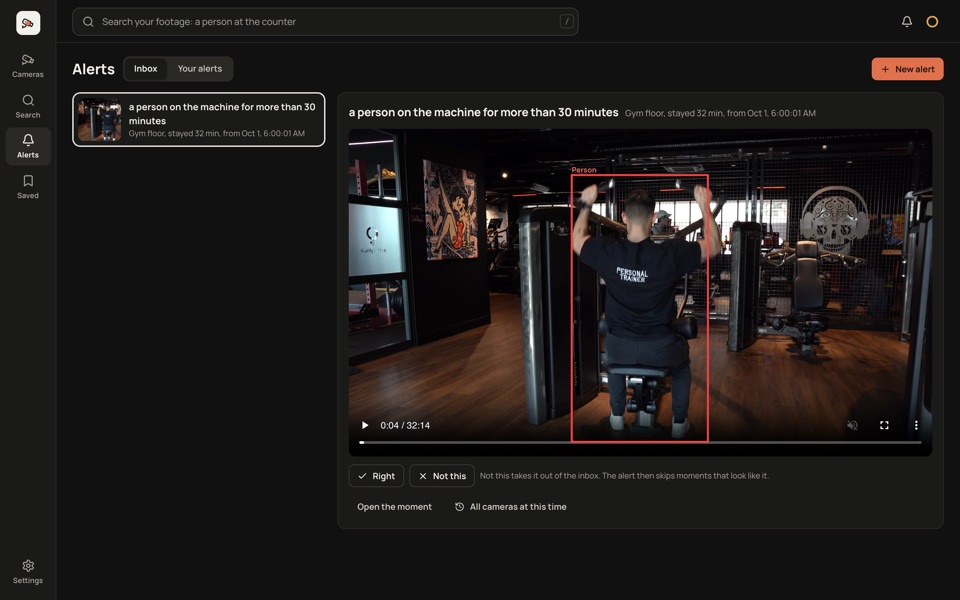Unmute the video audio
Screen dimensions: 960x600
(852, 425)
